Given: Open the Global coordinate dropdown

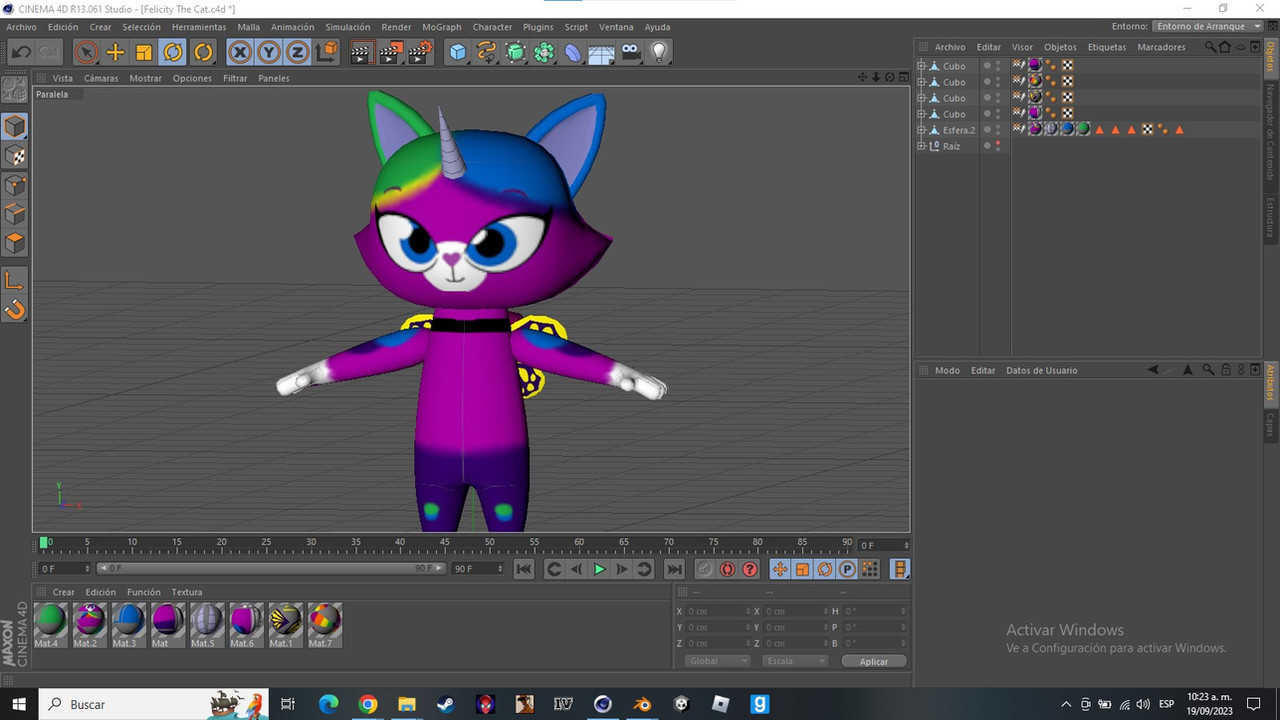Looking at the screenshot, I should point(717,661).
